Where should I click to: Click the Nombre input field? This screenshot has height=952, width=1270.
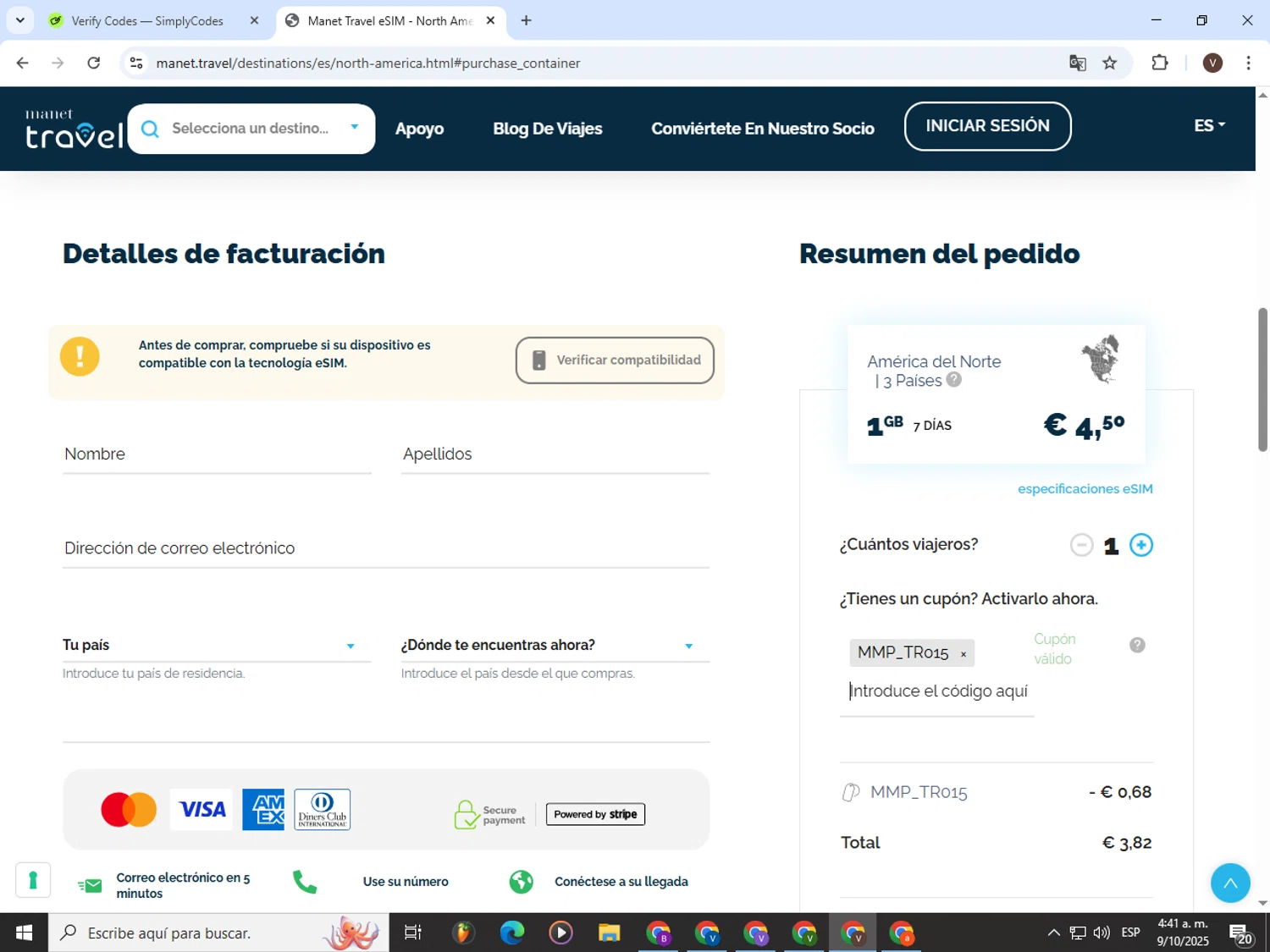217,454
